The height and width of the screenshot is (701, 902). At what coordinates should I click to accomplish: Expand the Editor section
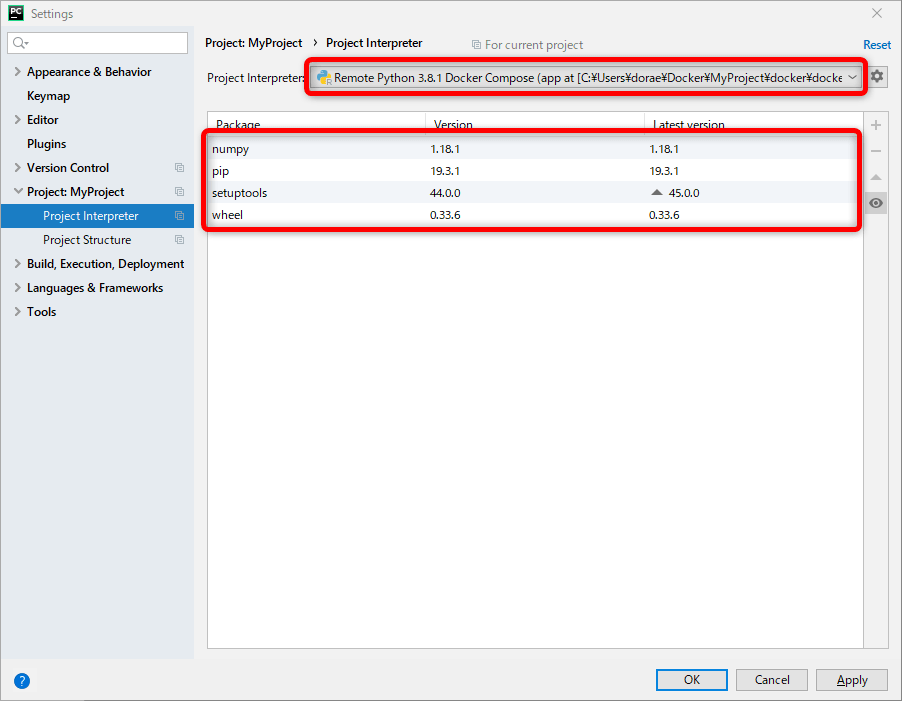(x=17, y=120)
